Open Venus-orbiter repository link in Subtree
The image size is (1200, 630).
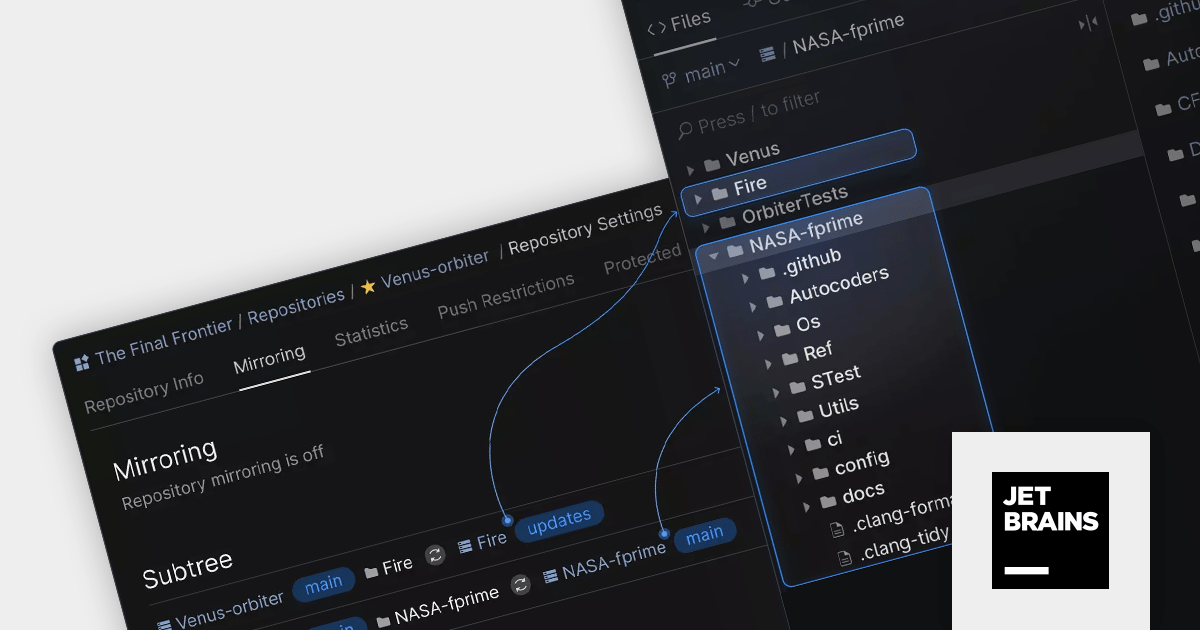pos(229,610)
